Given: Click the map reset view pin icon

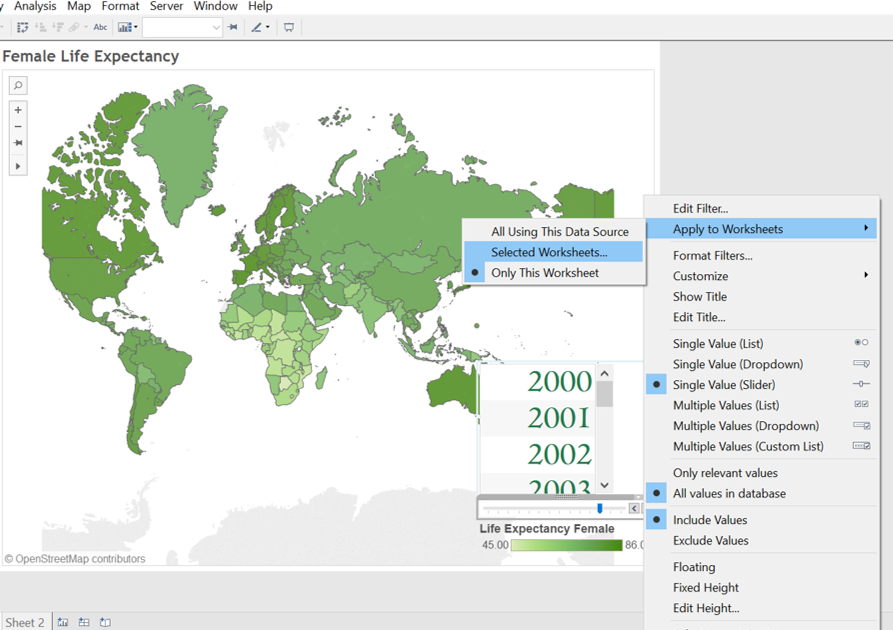Looking at the screenshot, I should (18, 144).
